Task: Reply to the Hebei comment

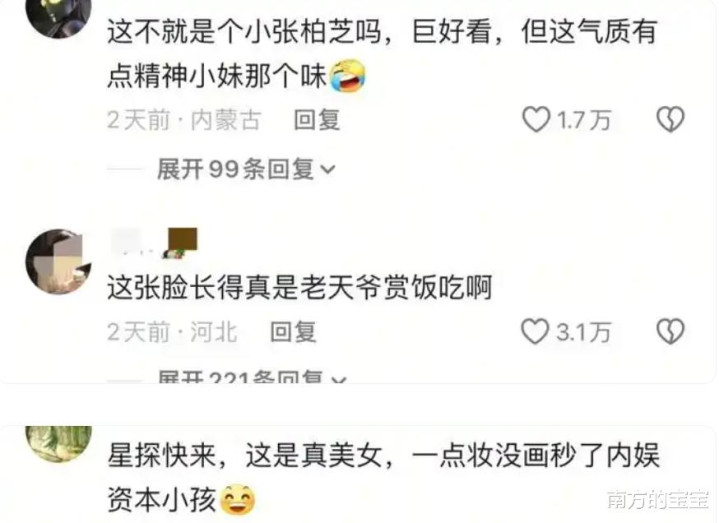Action: click(x=293, y=332)
